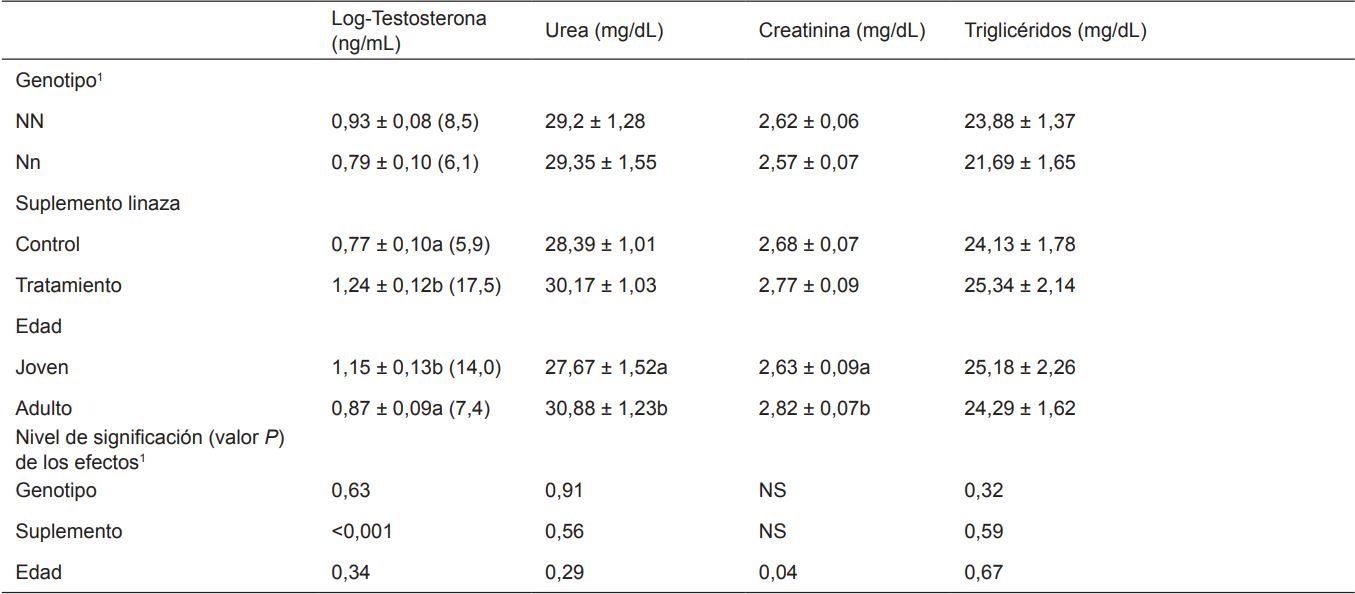Click the Triglicéridos (mg/dL) column header
Viewport: 1355px width, 594px height.
[1055, 31]
